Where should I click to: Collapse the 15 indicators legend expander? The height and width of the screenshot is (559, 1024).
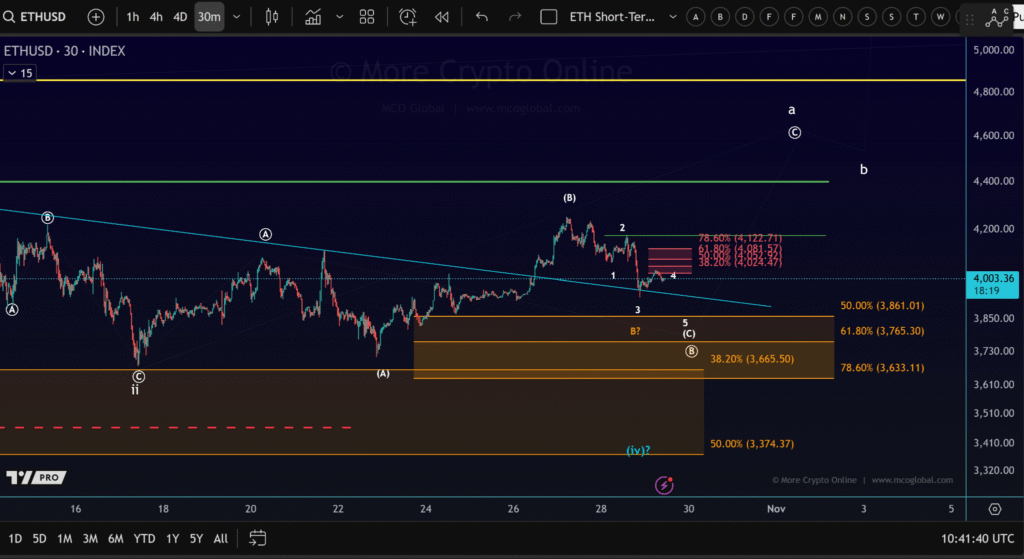coord(19,73)
